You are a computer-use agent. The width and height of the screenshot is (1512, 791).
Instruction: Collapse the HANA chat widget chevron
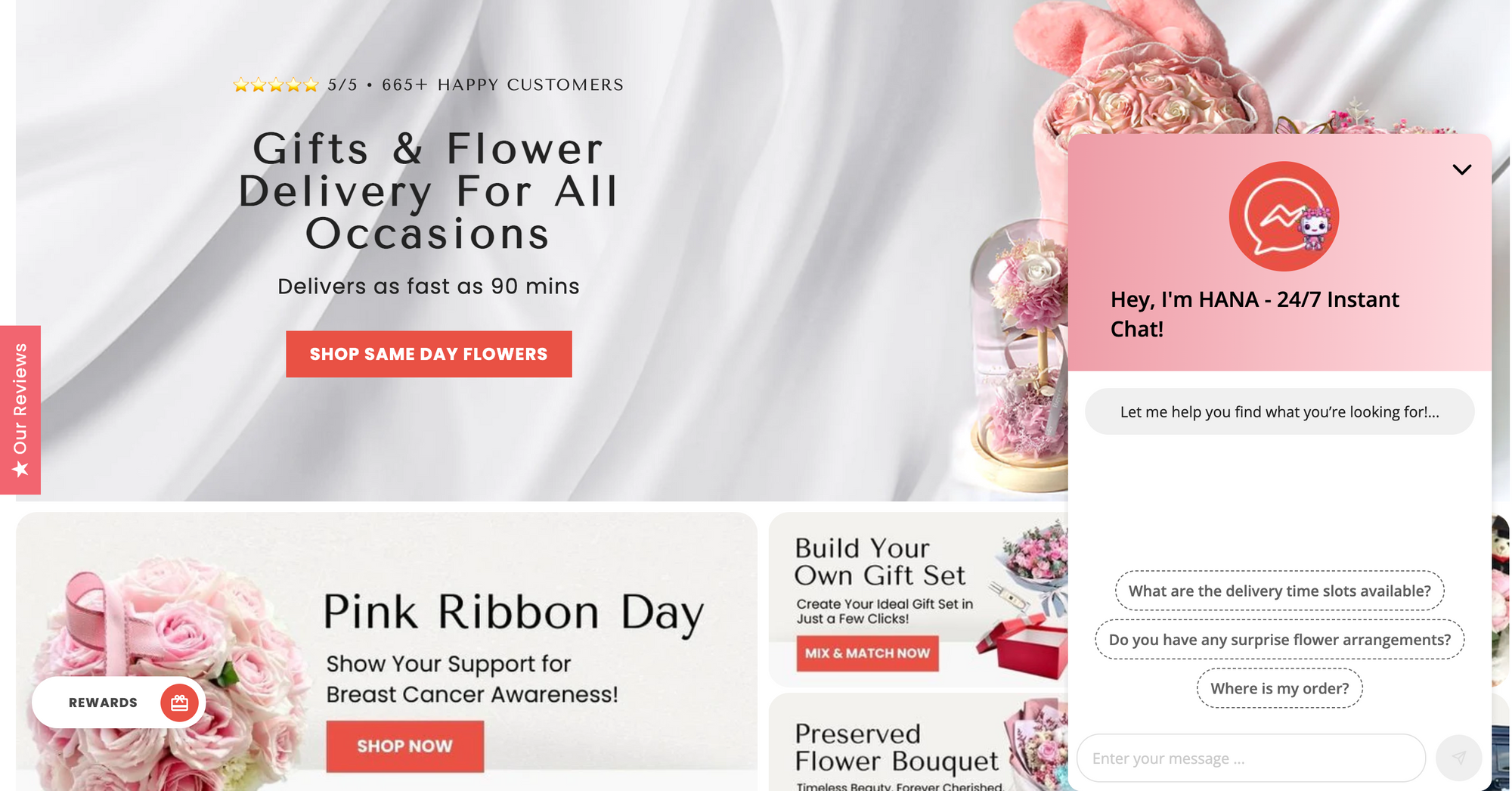tap(1461, 169)
